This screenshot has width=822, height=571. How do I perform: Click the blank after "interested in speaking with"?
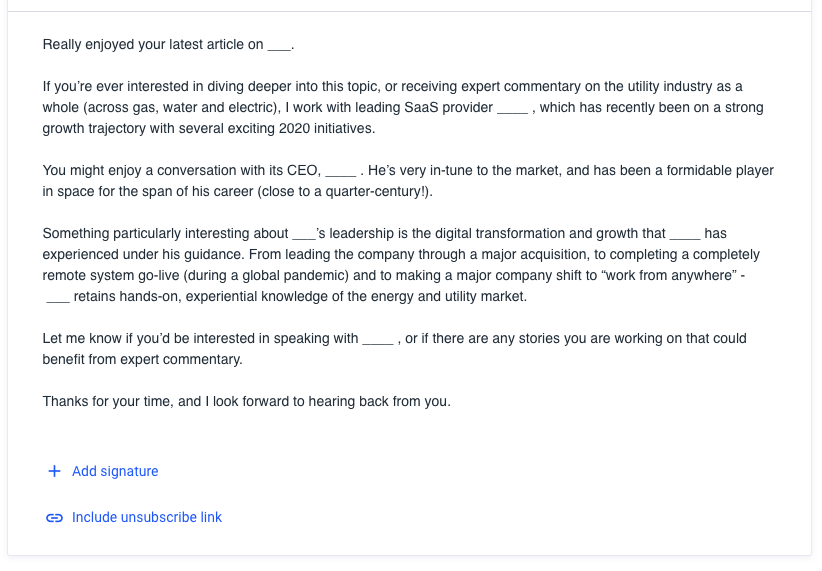pyautogui.click(x=377, y=339)
